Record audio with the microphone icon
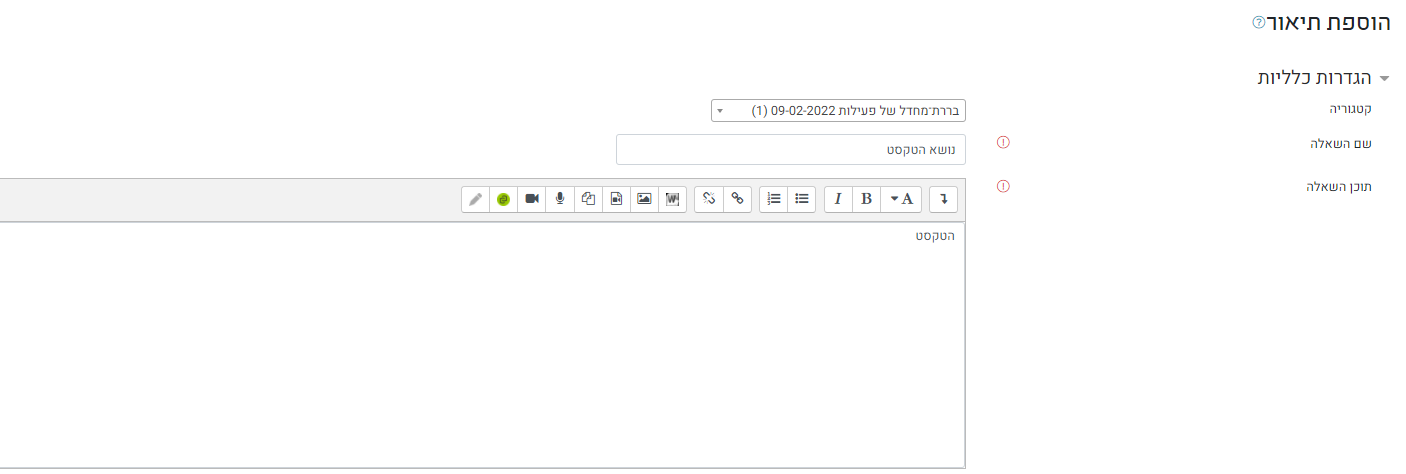Screen dimensions: 1406x474 (560, 199)
